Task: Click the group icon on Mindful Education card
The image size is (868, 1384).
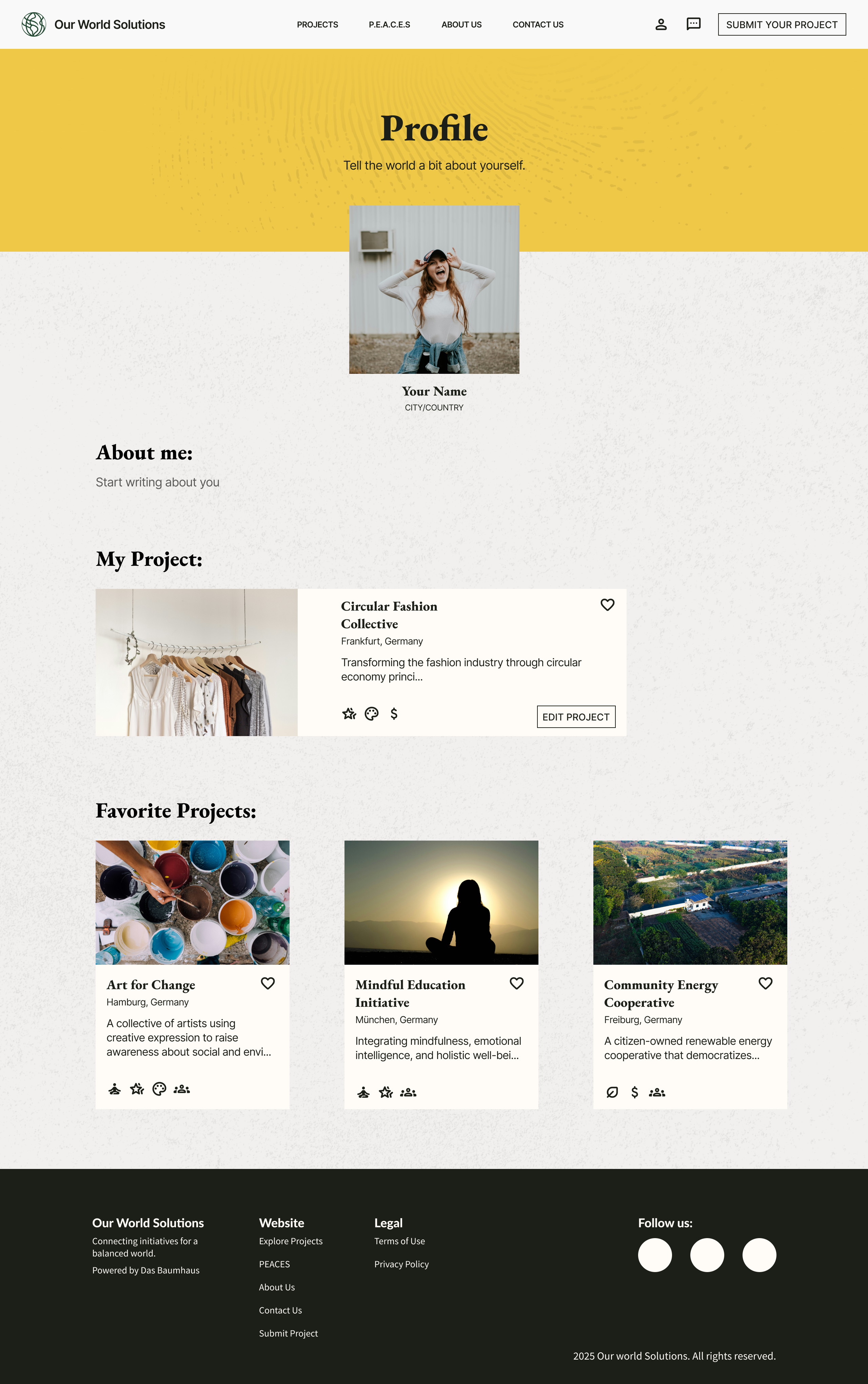Action: point(408,1092)
